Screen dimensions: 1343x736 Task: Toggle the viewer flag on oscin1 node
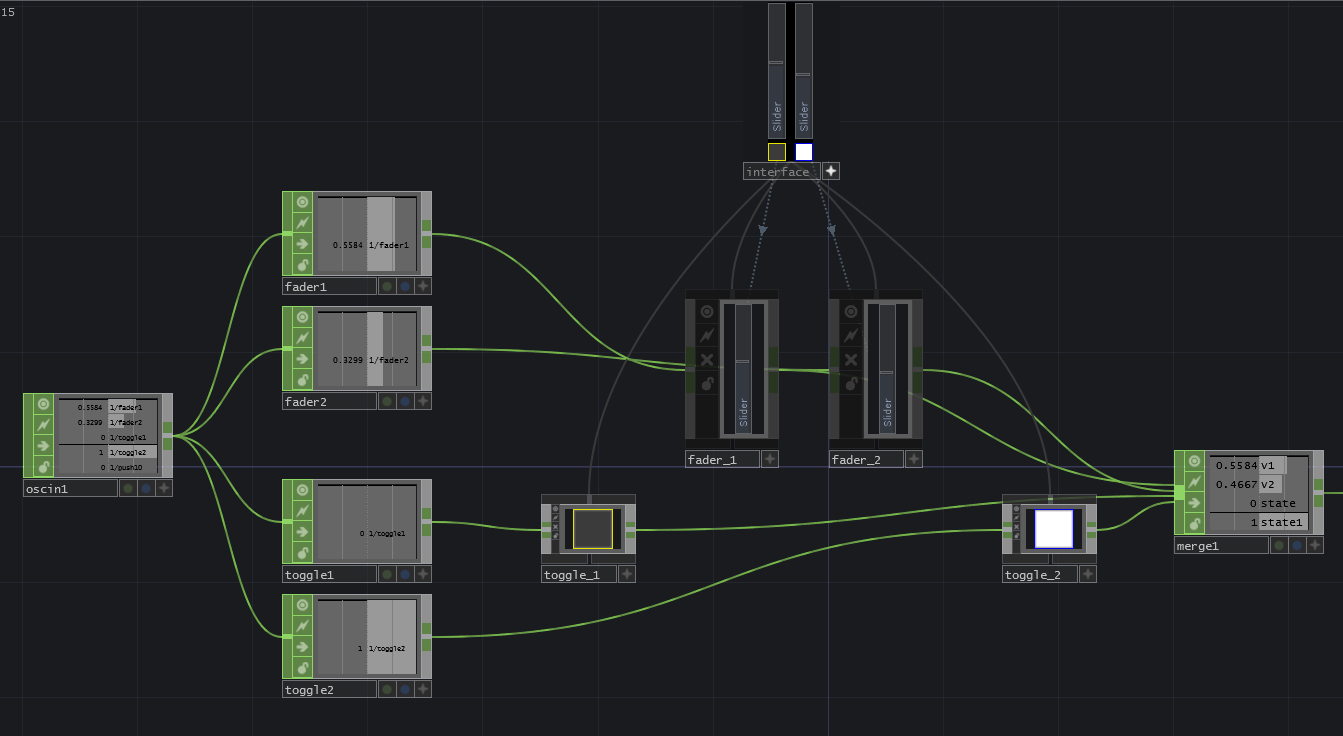coord(43,404)
